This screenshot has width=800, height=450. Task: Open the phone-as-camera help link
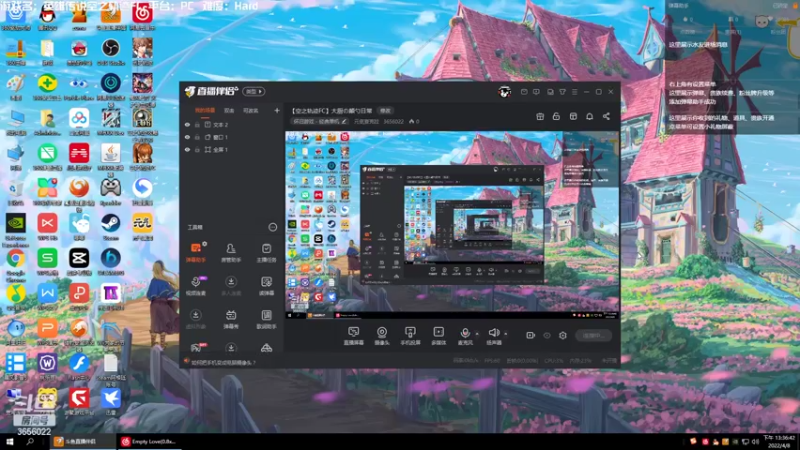[x=223, y=362]
